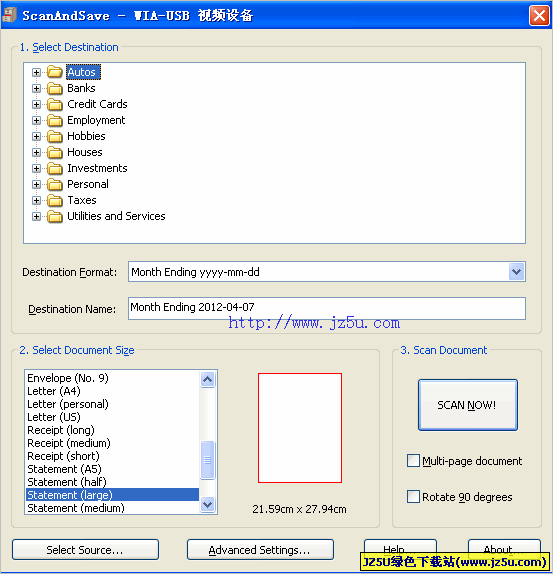Choose Statement (medium) document size
The image size is (553, 574).
coord(113,508)
